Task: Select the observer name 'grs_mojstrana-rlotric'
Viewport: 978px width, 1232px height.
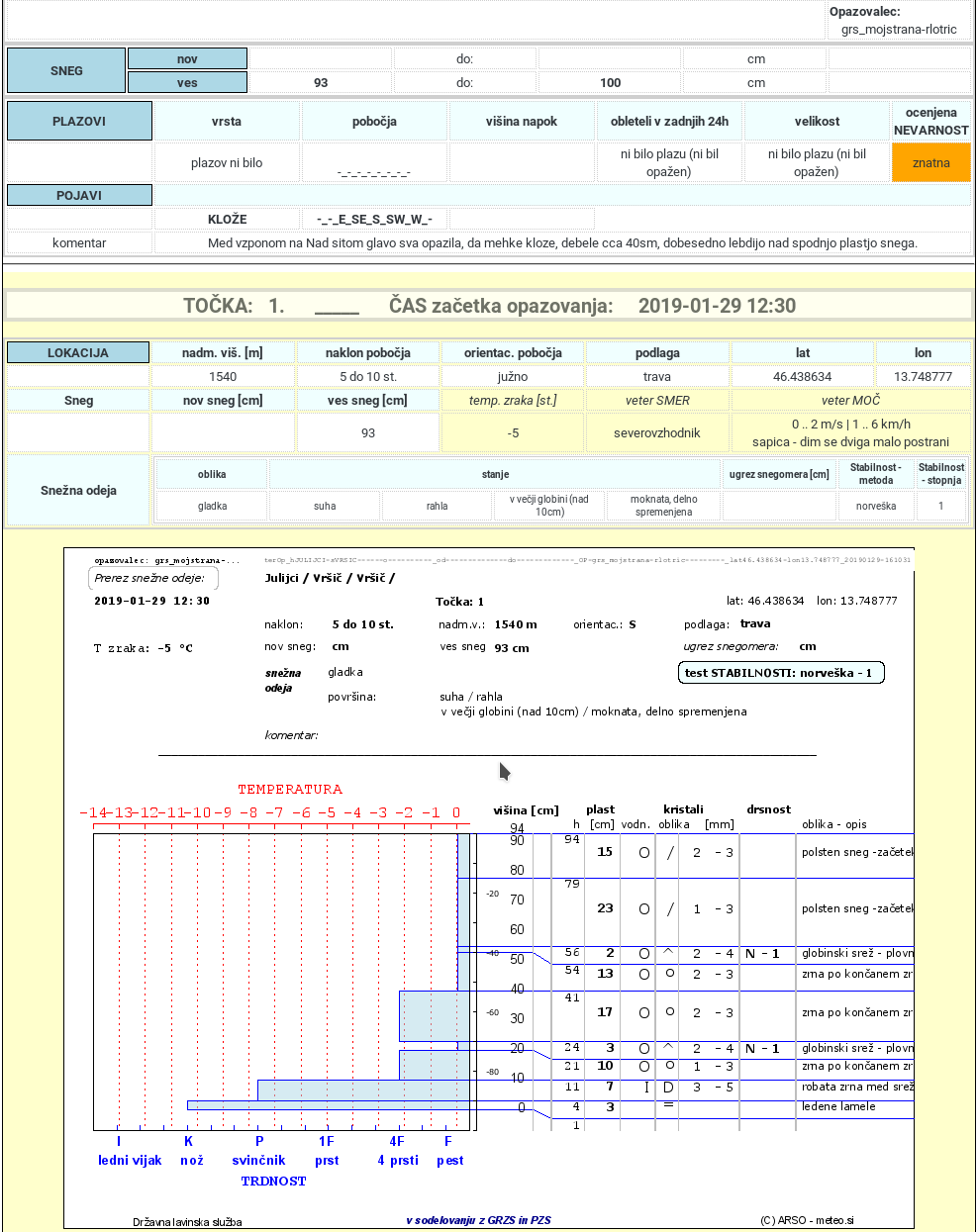Action: (x=899, y=29)
